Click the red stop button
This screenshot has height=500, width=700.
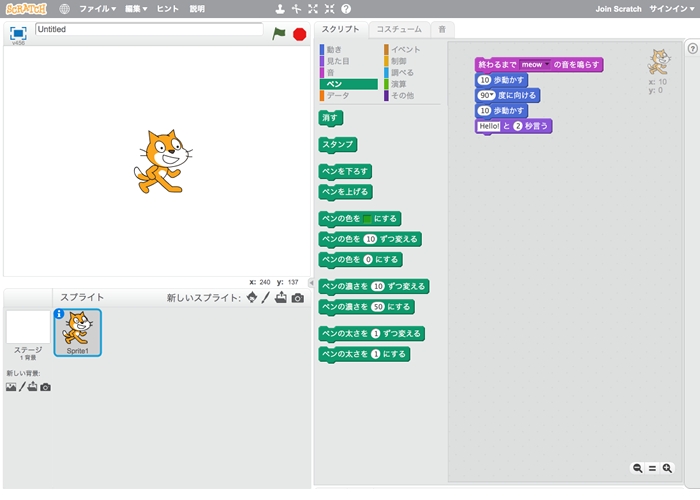tap(300, 34)
